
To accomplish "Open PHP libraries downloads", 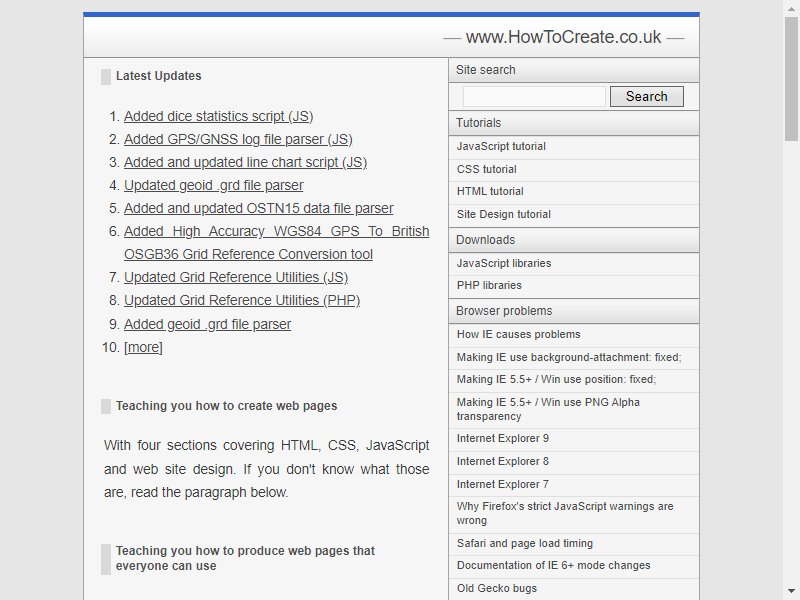I will (x=574, y=285).
